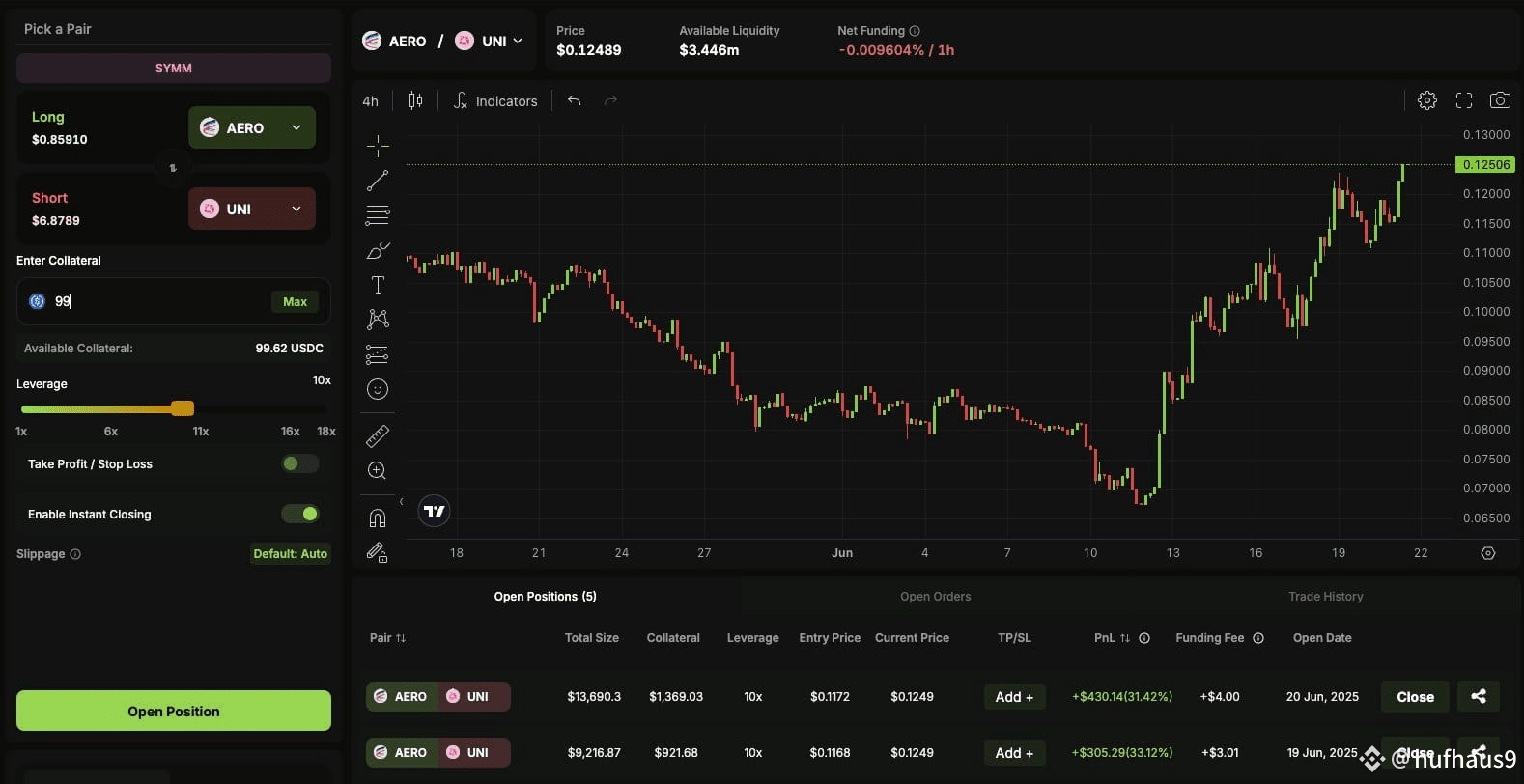Share the 20 Jun AERO/UNI position
This screenshot has height=784, width=1524.
point(1479,696)
